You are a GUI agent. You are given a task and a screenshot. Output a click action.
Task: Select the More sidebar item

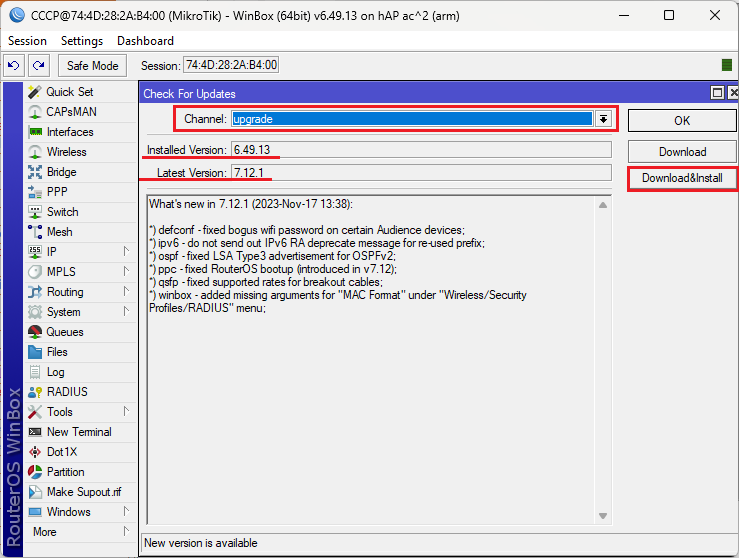81,532
